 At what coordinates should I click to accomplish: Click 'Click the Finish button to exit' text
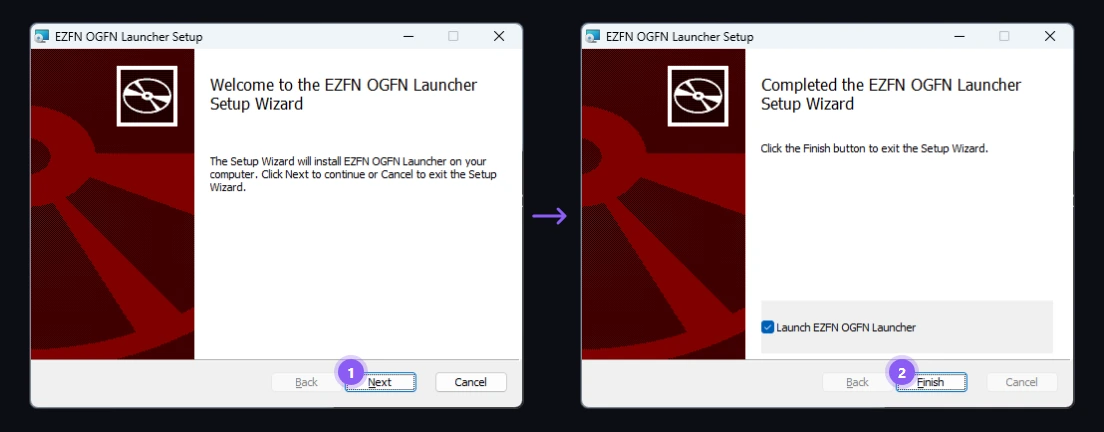(x=874, y=149)
